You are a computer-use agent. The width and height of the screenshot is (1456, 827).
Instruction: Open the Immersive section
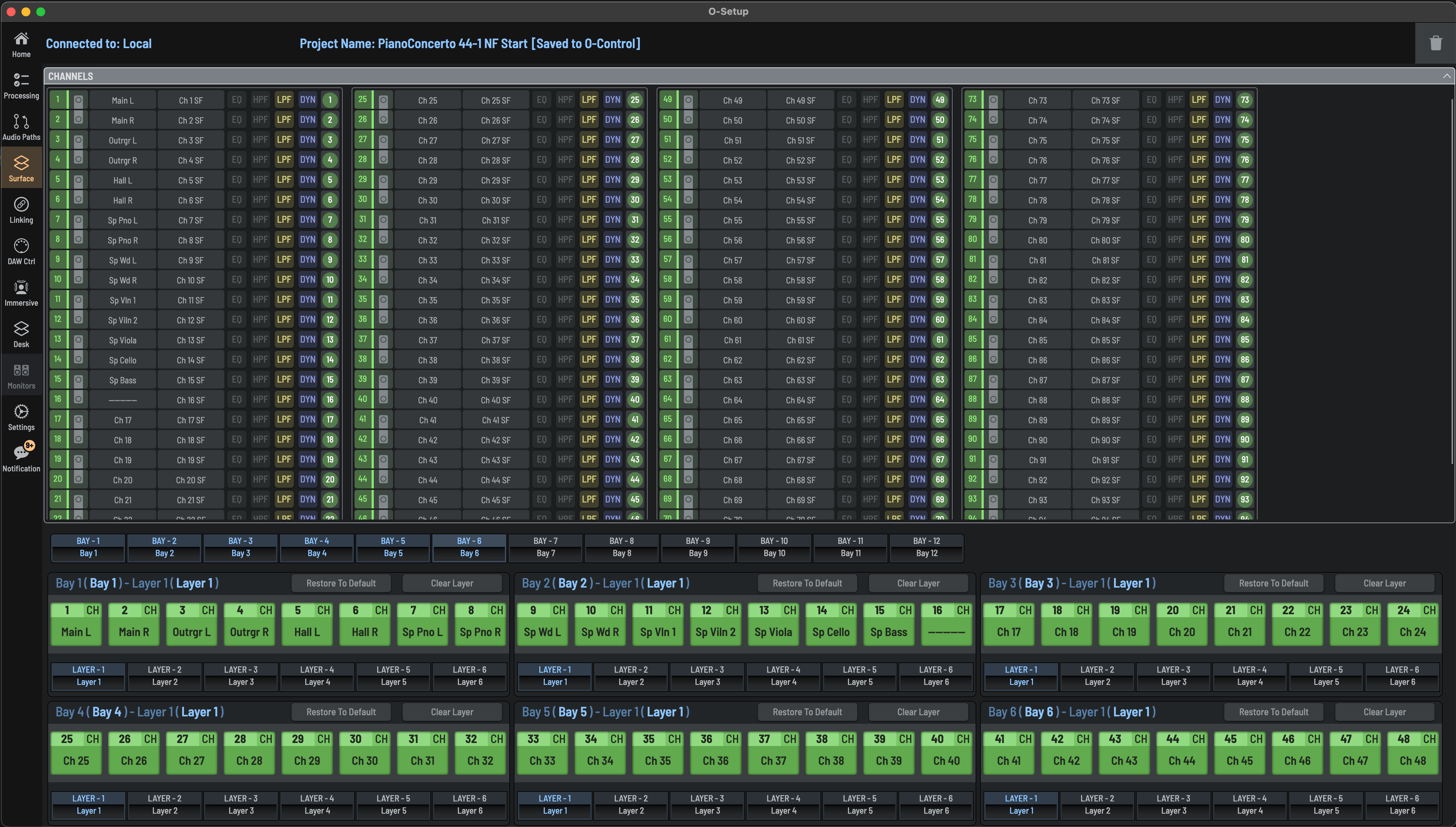coord(21,293)
